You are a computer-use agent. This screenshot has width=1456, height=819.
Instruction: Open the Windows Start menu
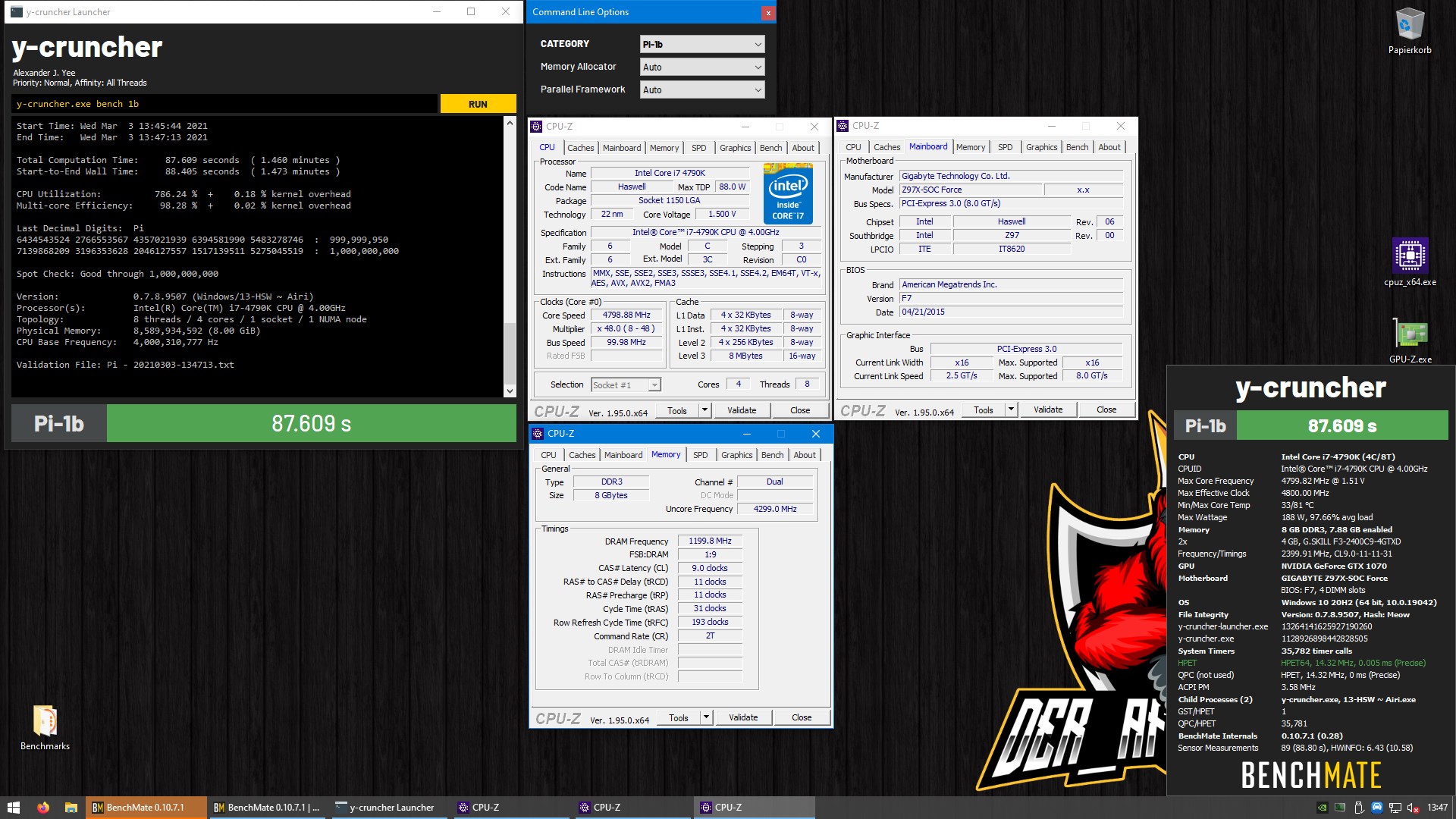tap(13, 808)
